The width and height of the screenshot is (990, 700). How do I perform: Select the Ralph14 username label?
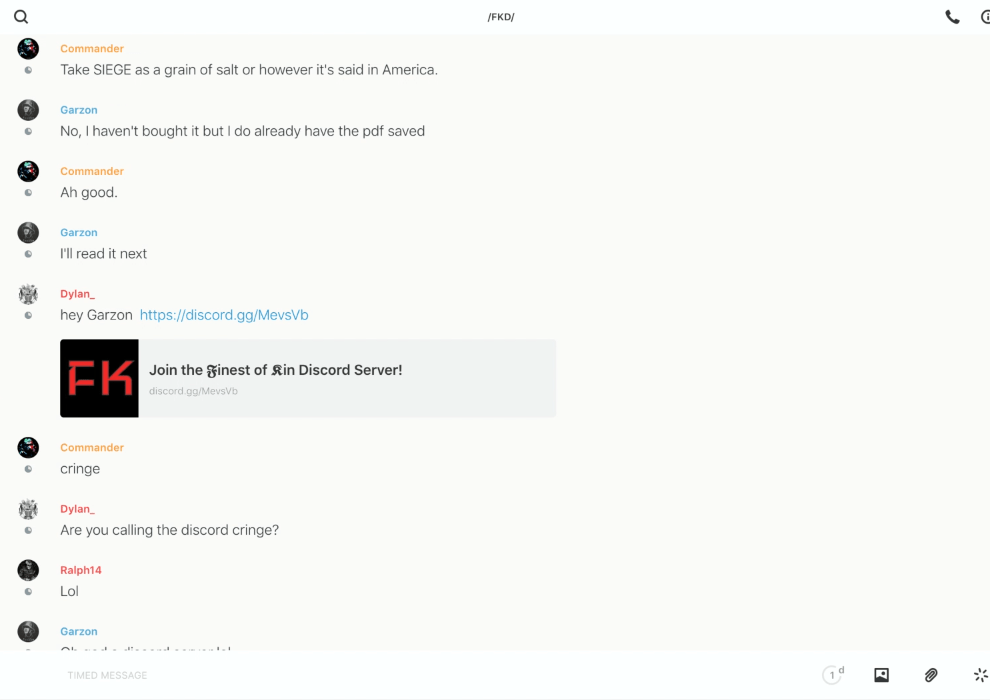pos(81,570)
